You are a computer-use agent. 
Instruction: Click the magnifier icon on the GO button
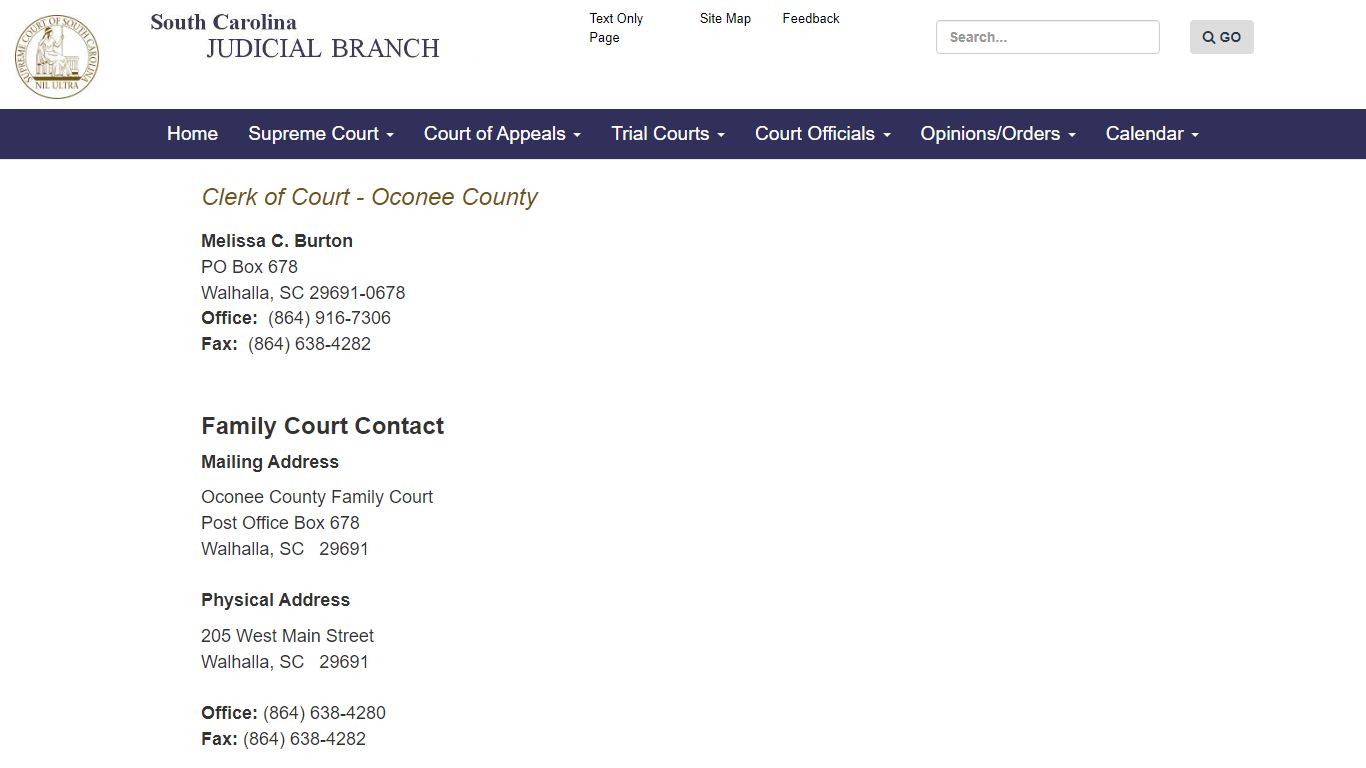tap(1207, 36)
